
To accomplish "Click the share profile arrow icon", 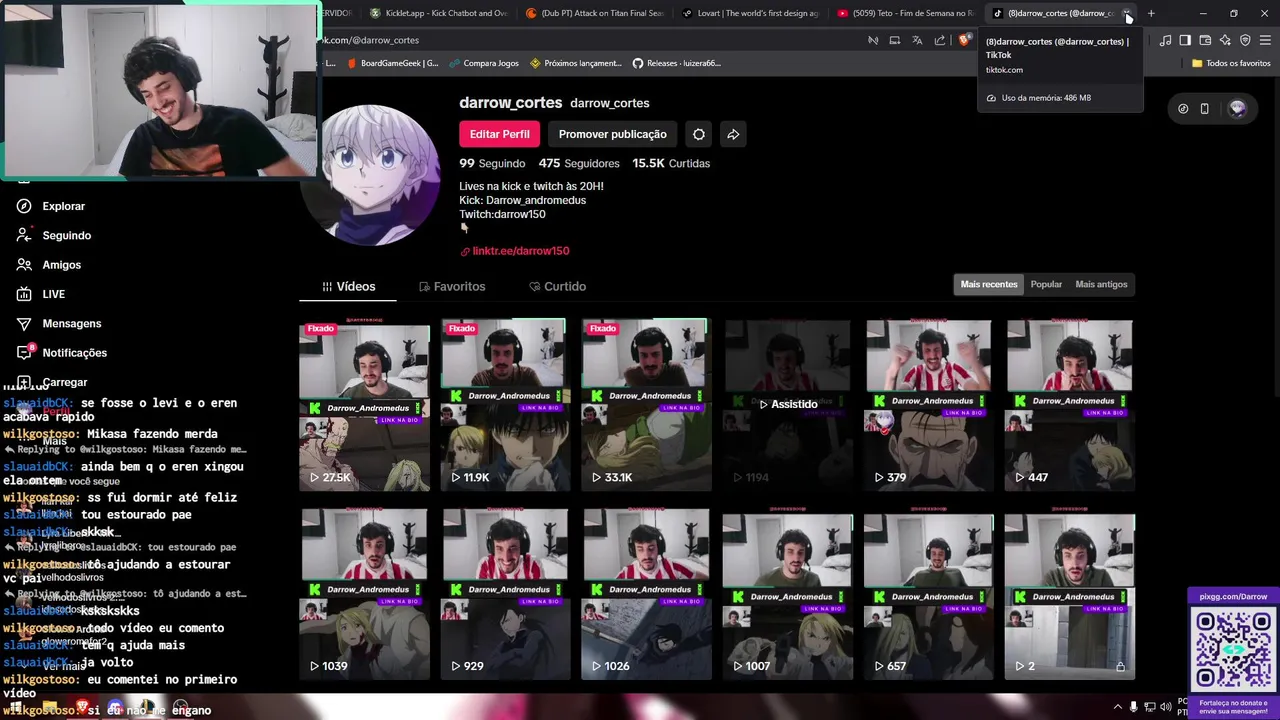I will [733, 134].
